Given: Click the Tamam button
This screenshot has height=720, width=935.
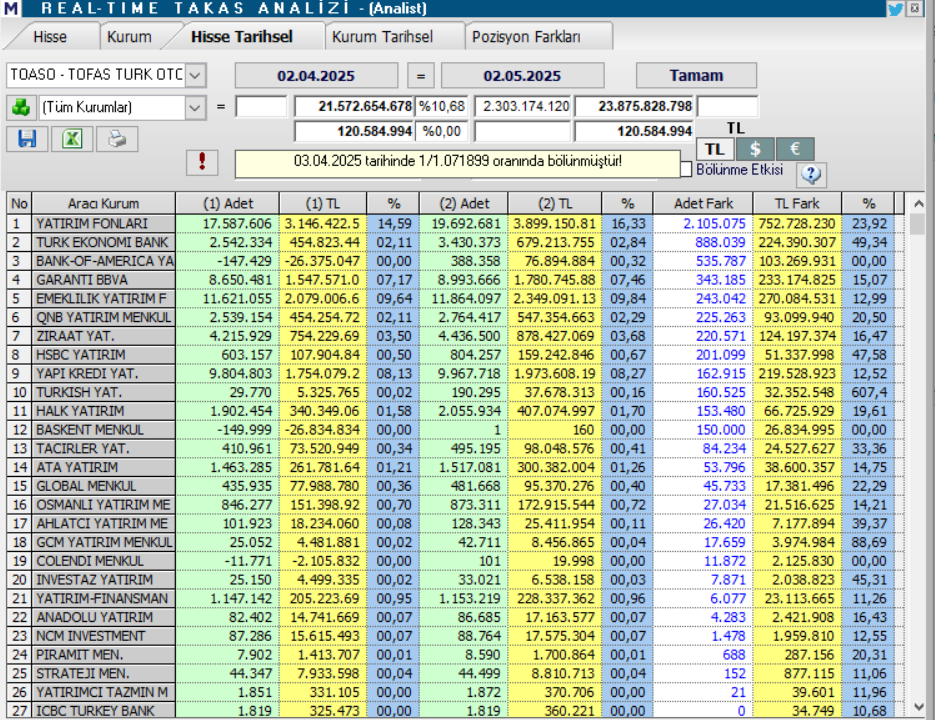Looking at the screenshot, I should [x=696, y=76].
